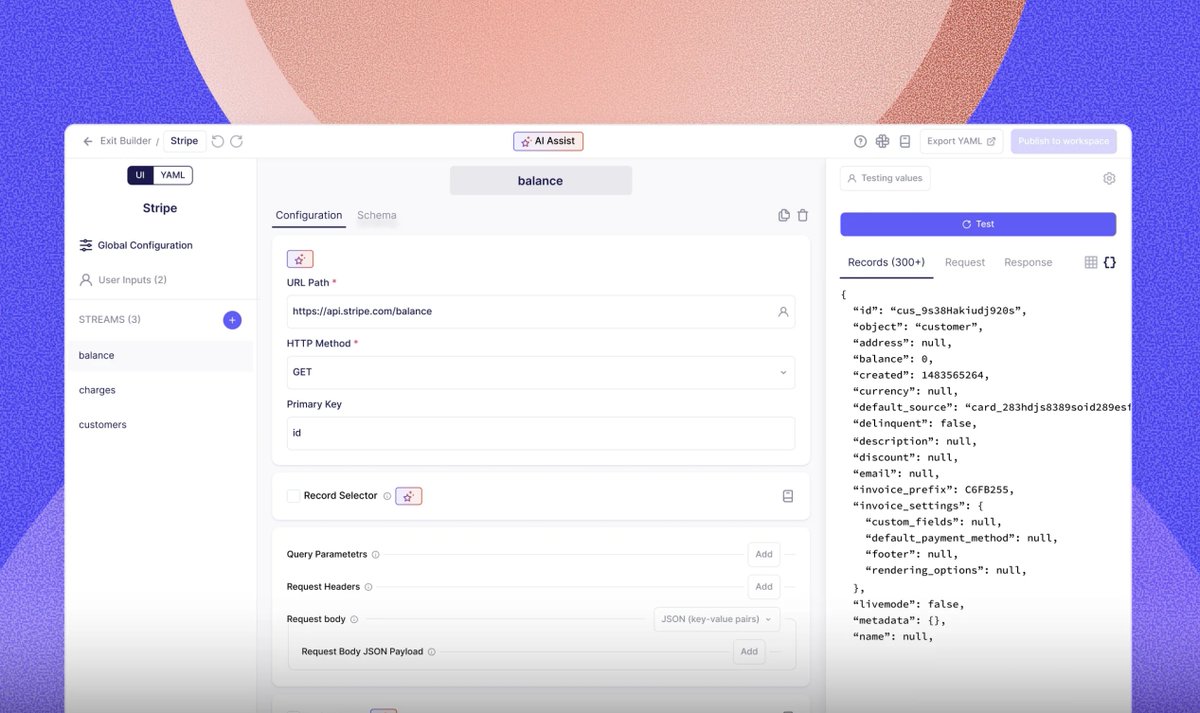Click the Testing values button
This screenshot has width=1200, height=713.
885,178
